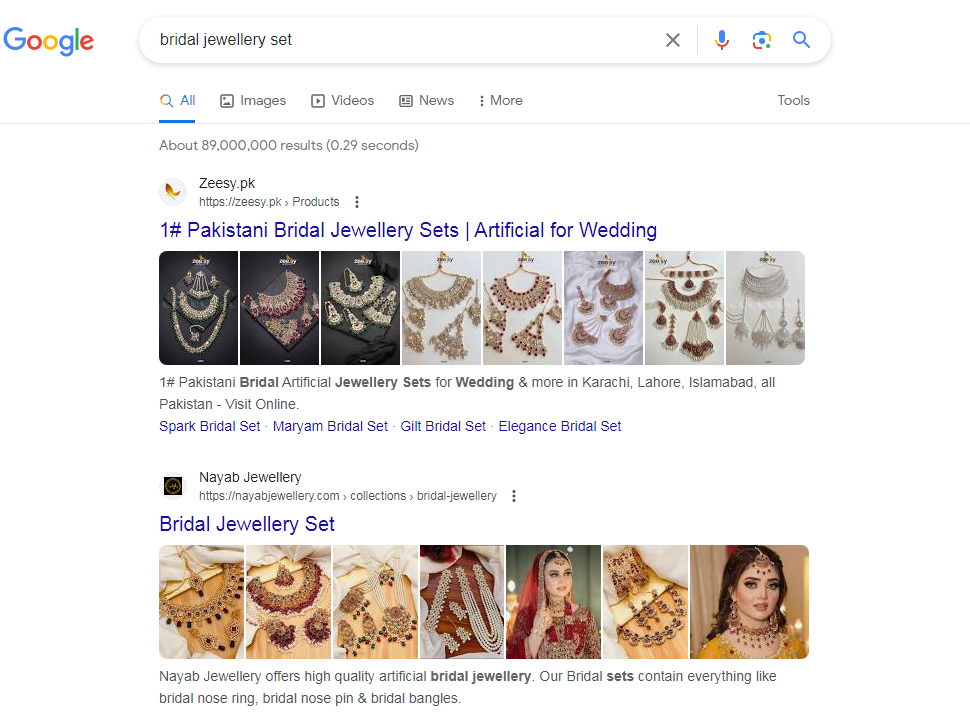
Task: Open the Pakistani Bridal Jewellery Sets result
Action: pyautogui.click(x=408, y=231)
